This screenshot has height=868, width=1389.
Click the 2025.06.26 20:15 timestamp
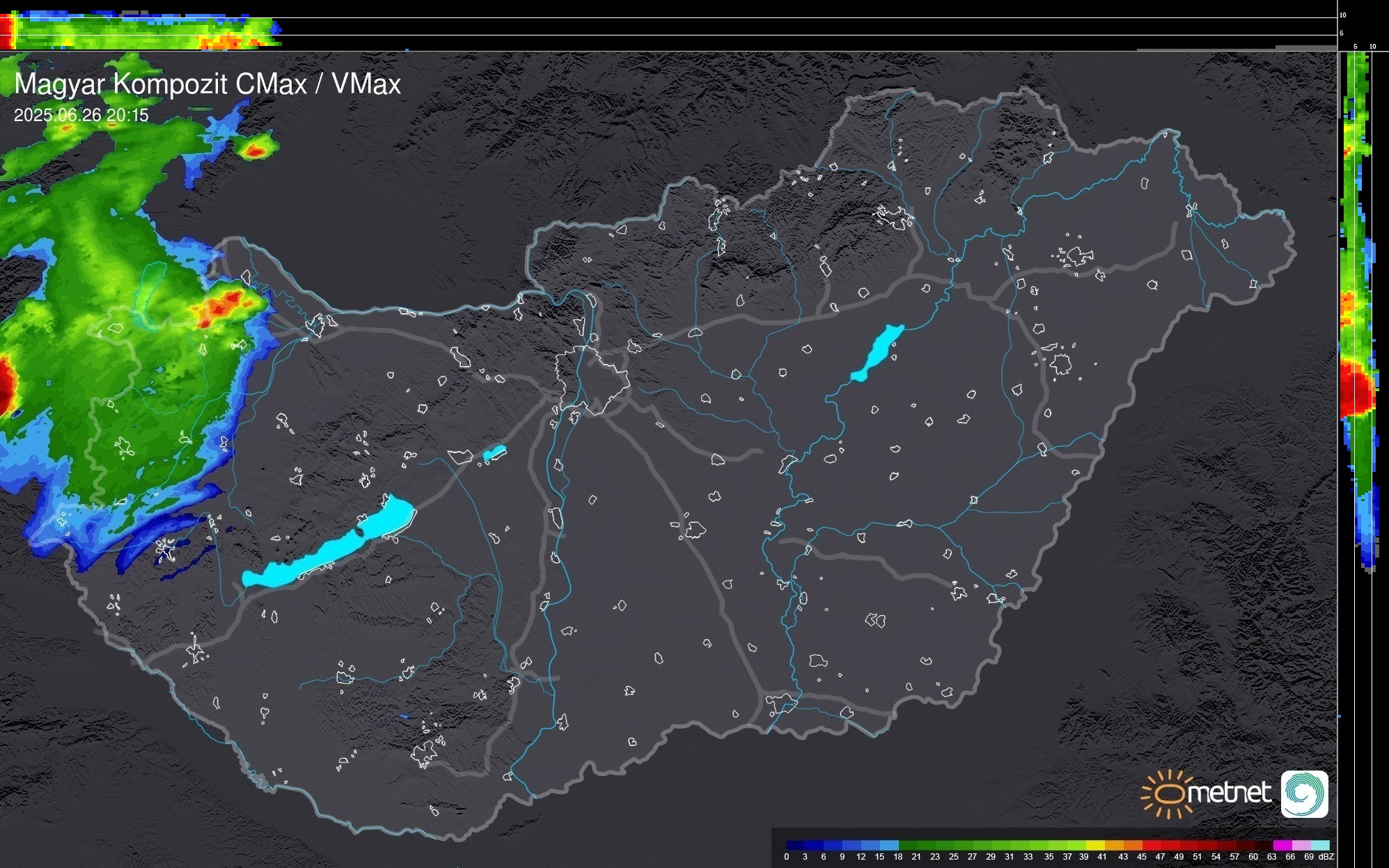[81, 115]
